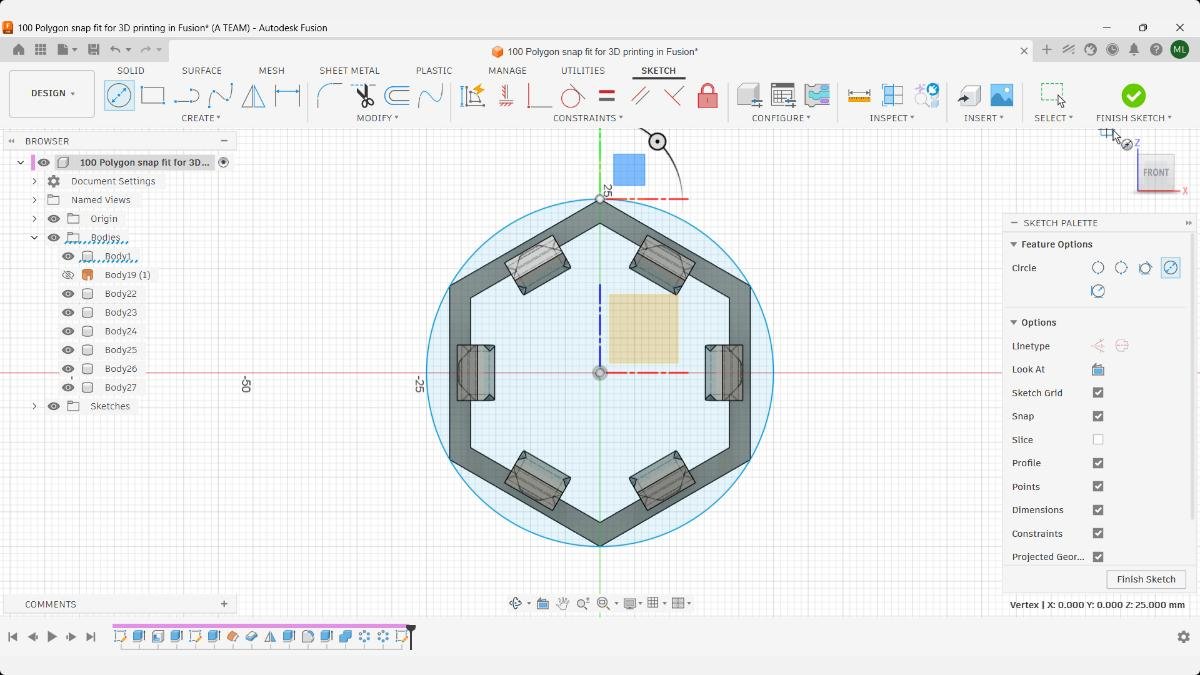Click the Look At icon in Sketch Palette
Viewport: 1200px width, 675px height.
(1098, 369)
